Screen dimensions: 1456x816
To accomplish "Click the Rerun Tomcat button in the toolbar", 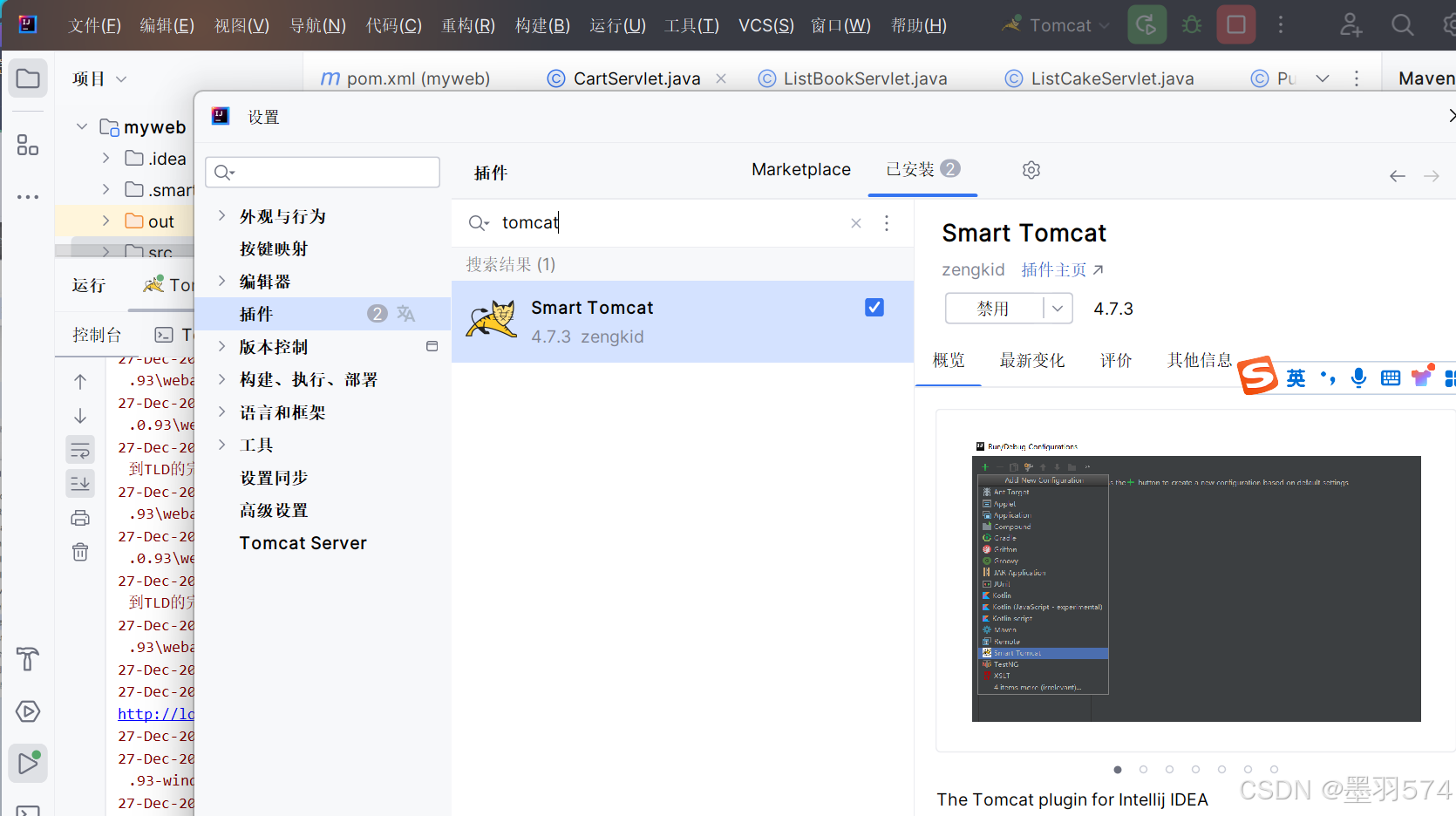I will tap(1146, 24).
